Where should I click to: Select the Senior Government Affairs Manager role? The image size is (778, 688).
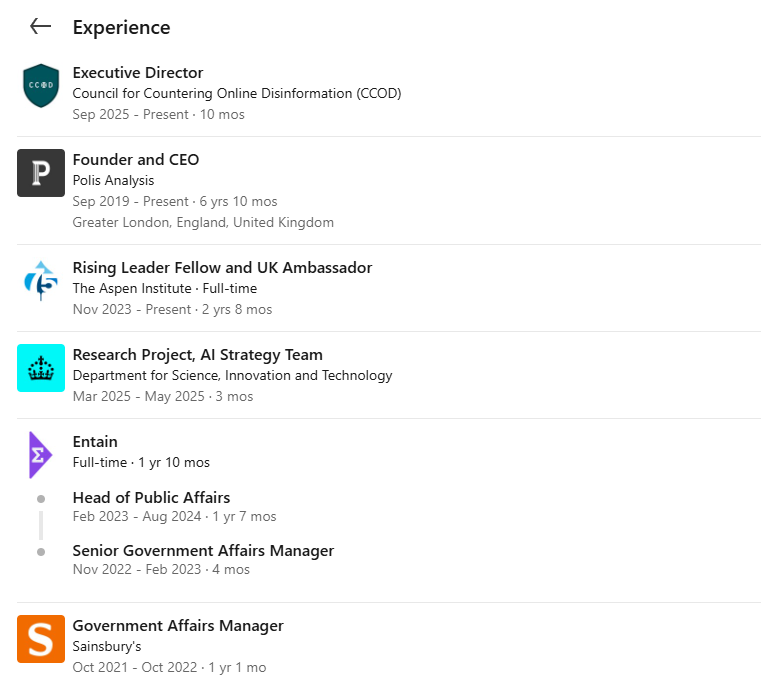coord(203,551)
